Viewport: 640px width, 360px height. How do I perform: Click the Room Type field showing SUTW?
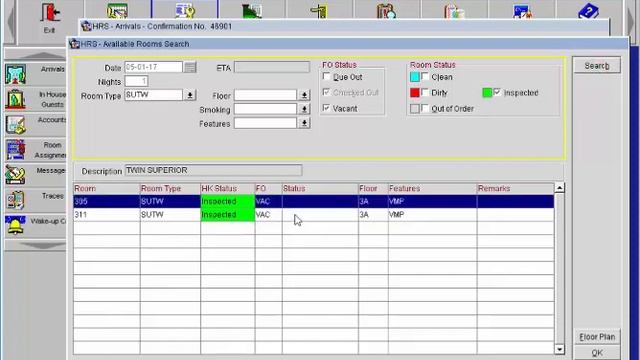[x=153, y=95]
